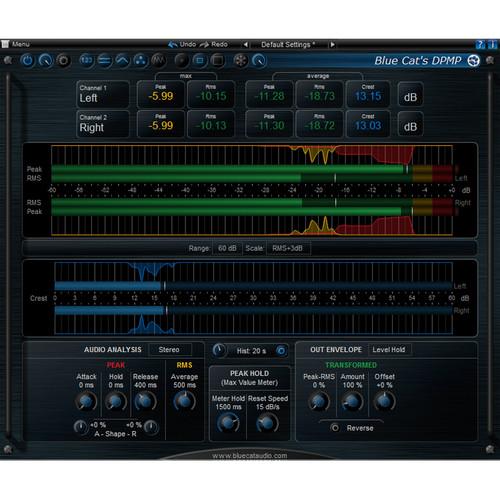Click the blue square toolbar button
The height and width of the screenshot is (500, 500).
(200, 61)
